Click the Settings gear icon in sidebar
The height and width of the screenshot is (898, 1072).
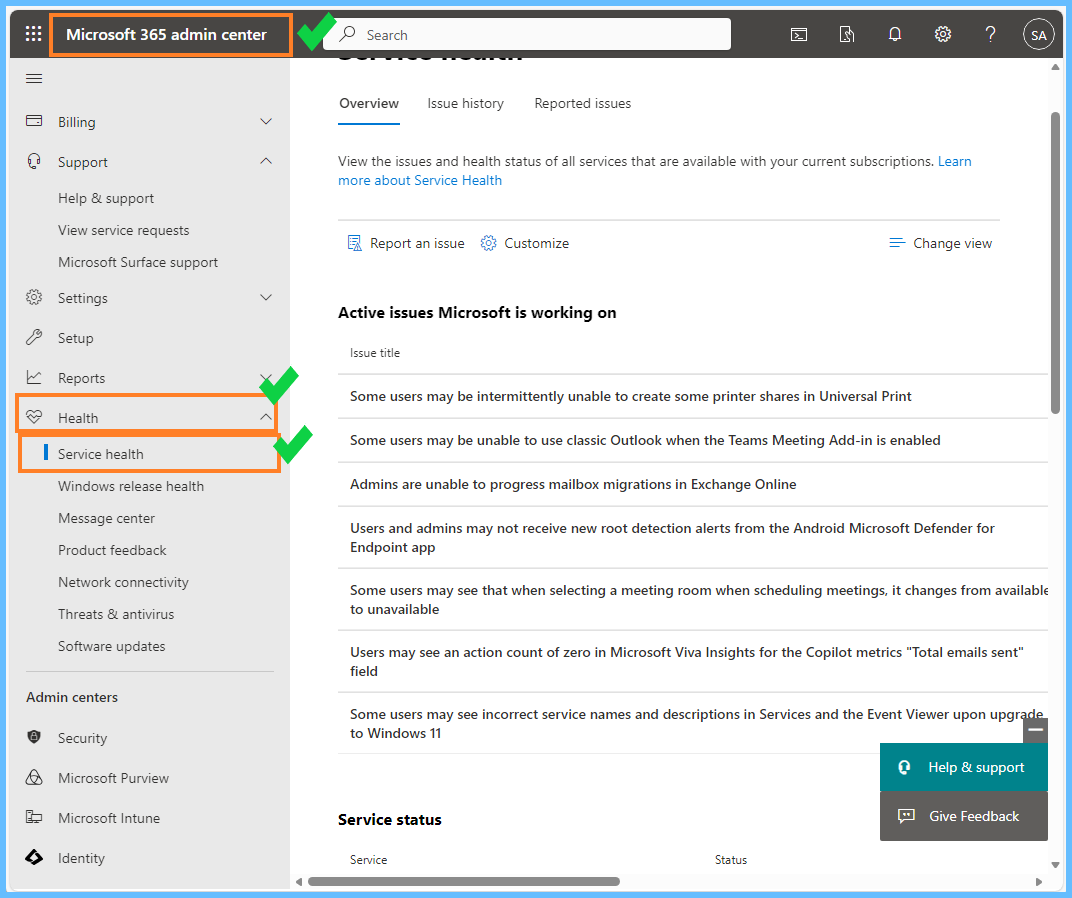click(x=34, y=298)
